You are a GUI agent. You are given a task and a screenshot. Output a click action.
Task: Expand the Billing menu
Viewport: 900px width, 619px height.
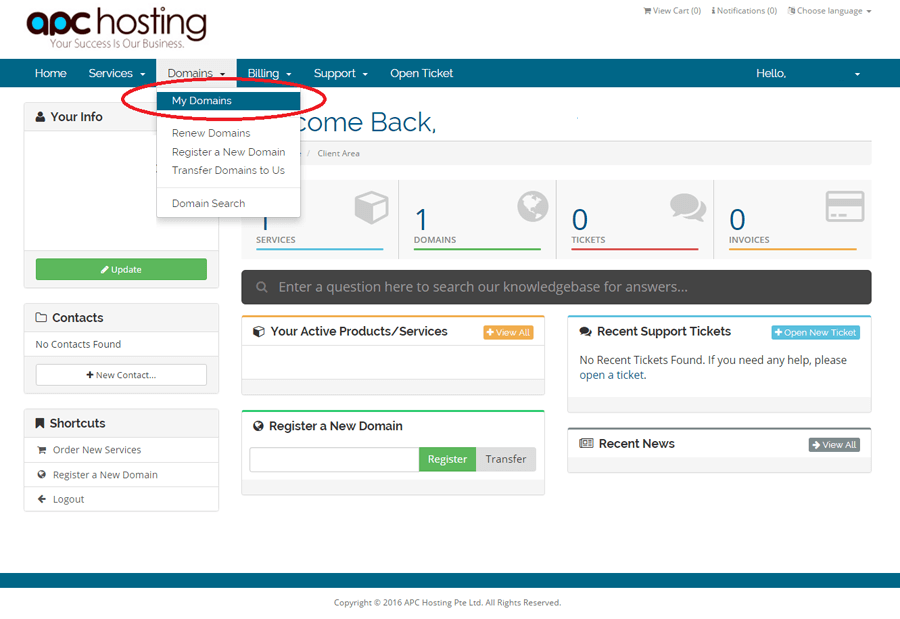pyautogui.click(x=269, y=73)
